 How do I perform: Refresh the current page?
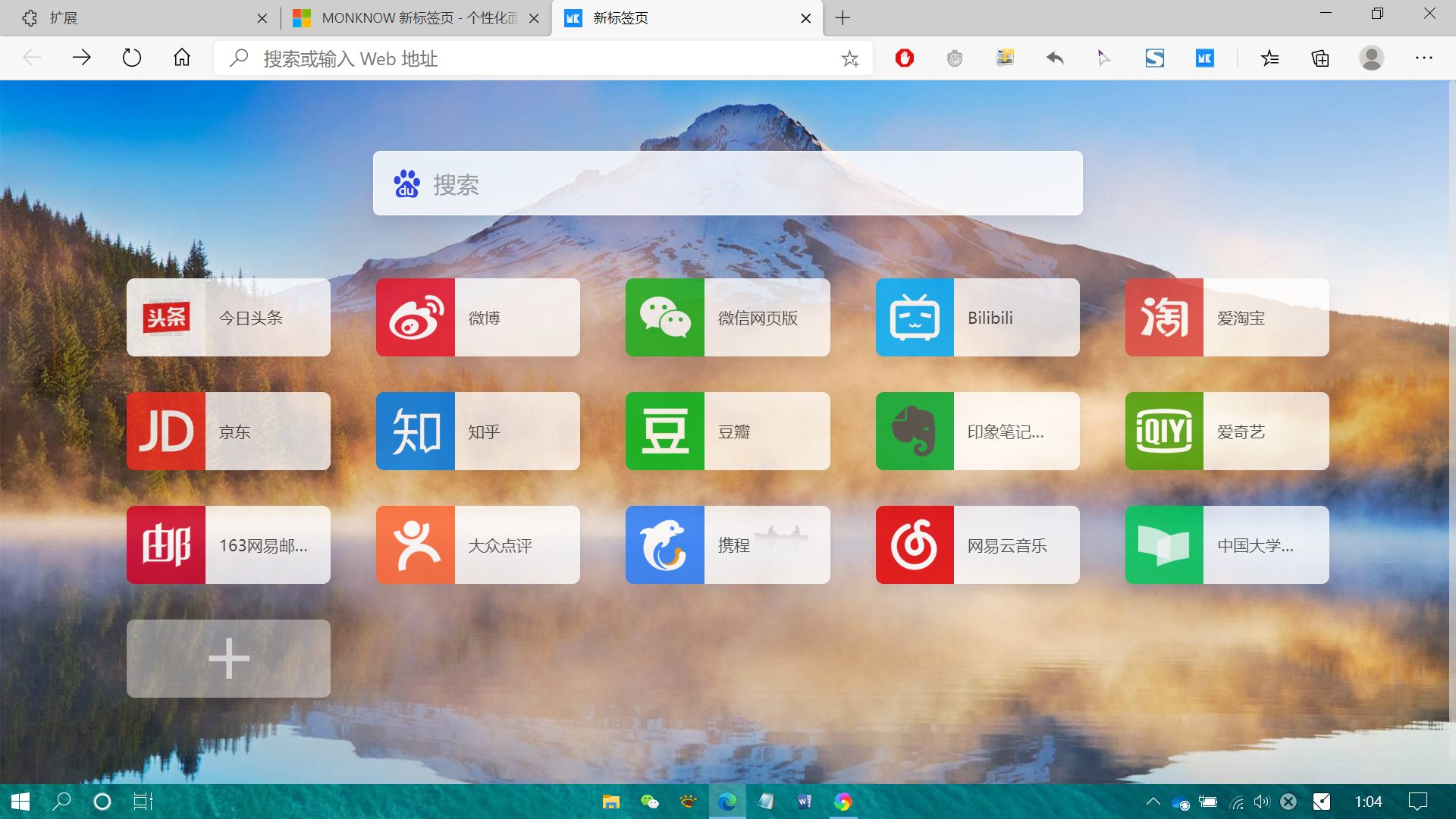pos(132,58)
